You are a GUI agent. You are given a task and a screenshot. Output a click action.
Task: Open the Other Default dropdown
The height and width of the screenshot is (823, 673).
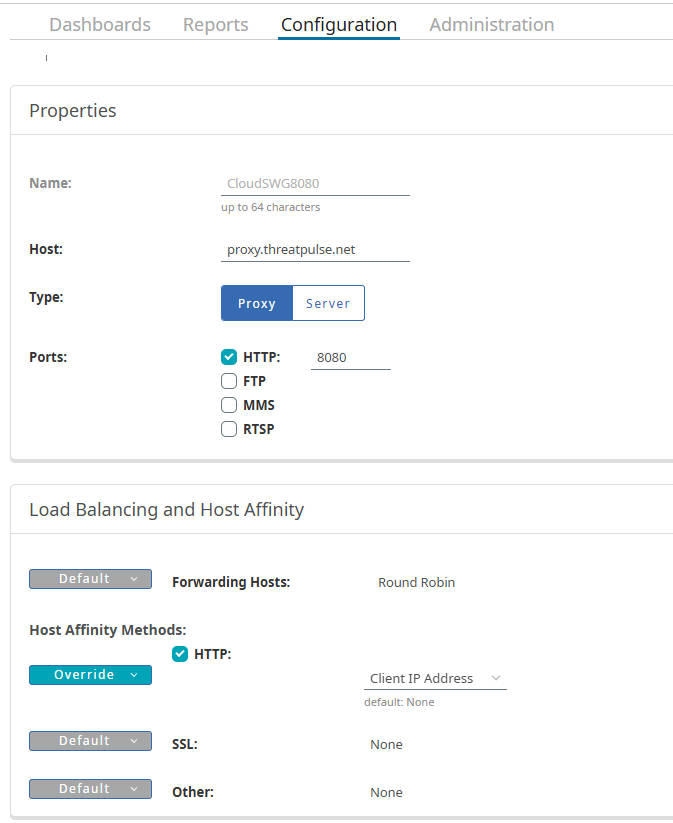pyautogui.click(x=90, y=789)
